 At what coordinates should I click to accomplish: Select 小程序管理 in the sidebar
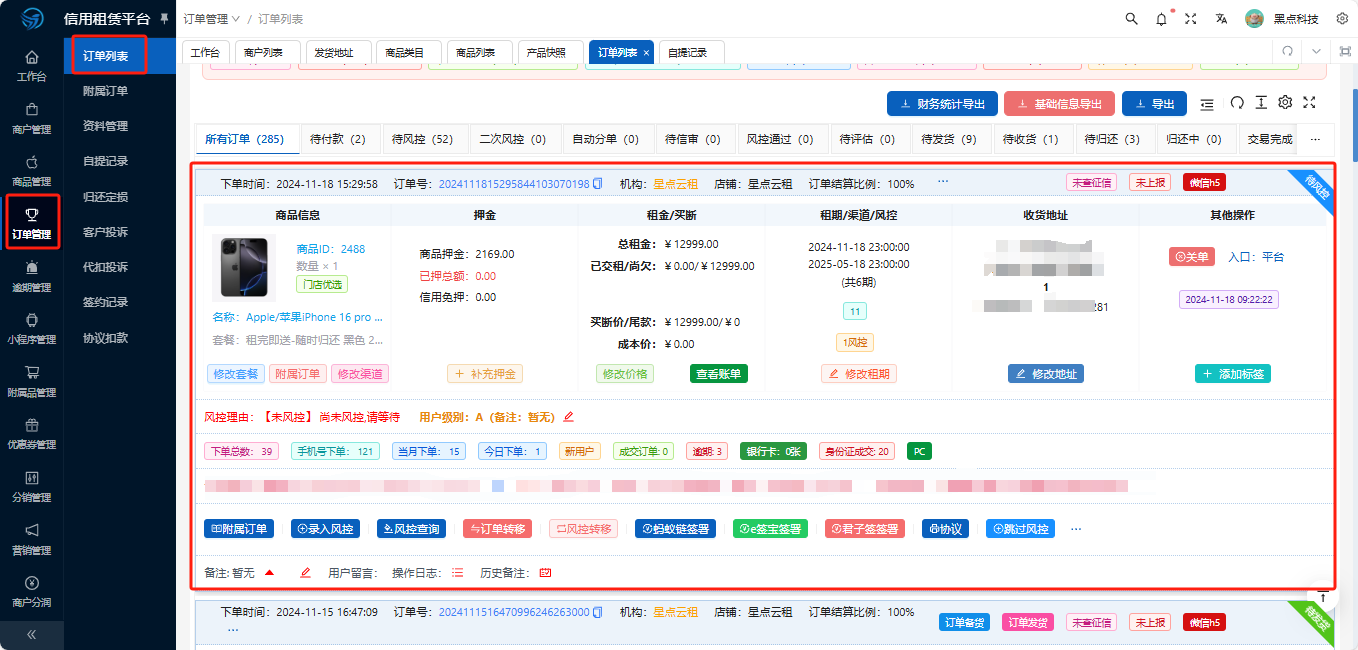pyautogui.click(x=31, y=329)
